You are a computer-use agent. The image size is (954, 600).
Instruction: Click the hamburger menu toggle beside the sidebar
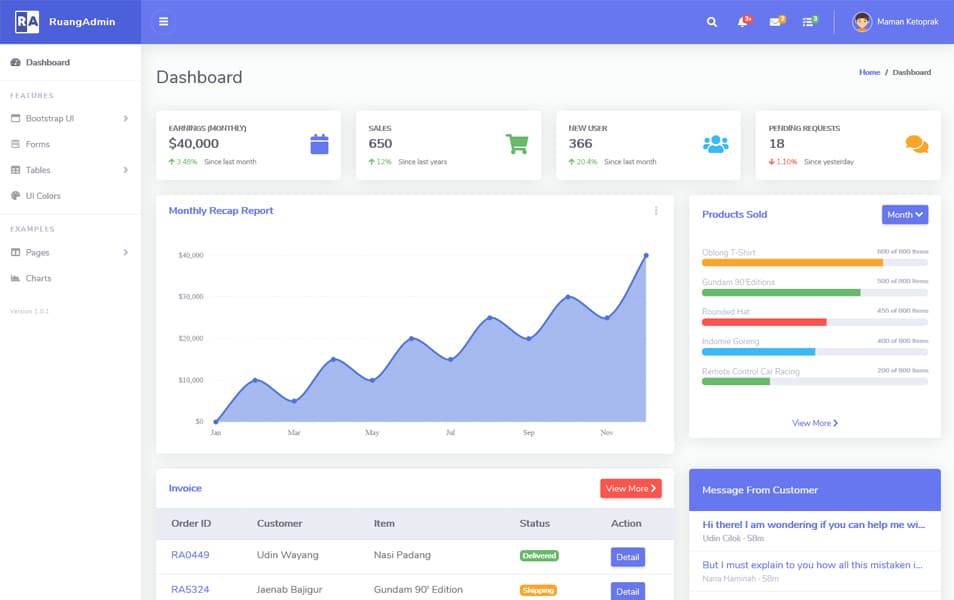click(x=163, y=21)
